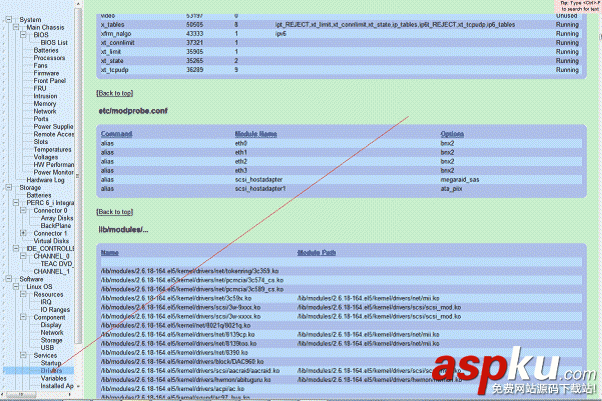602x401 pixels.
Task: Sort by the Command column header
Action: tap(116, 134)
